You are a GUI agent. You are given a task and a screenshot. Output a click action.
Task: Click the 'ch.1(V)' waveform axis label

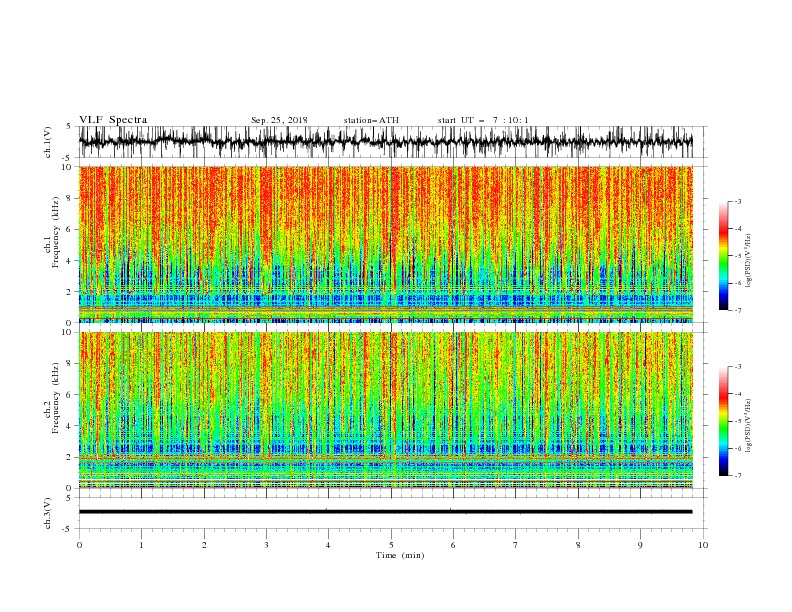[48, 142]
